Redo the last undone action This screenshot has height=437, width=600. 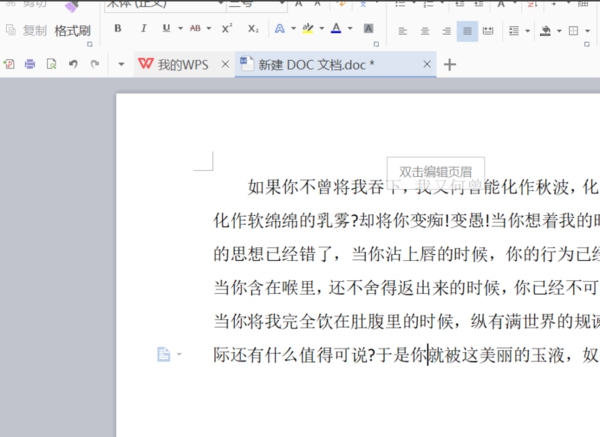[x=95, y=64]
